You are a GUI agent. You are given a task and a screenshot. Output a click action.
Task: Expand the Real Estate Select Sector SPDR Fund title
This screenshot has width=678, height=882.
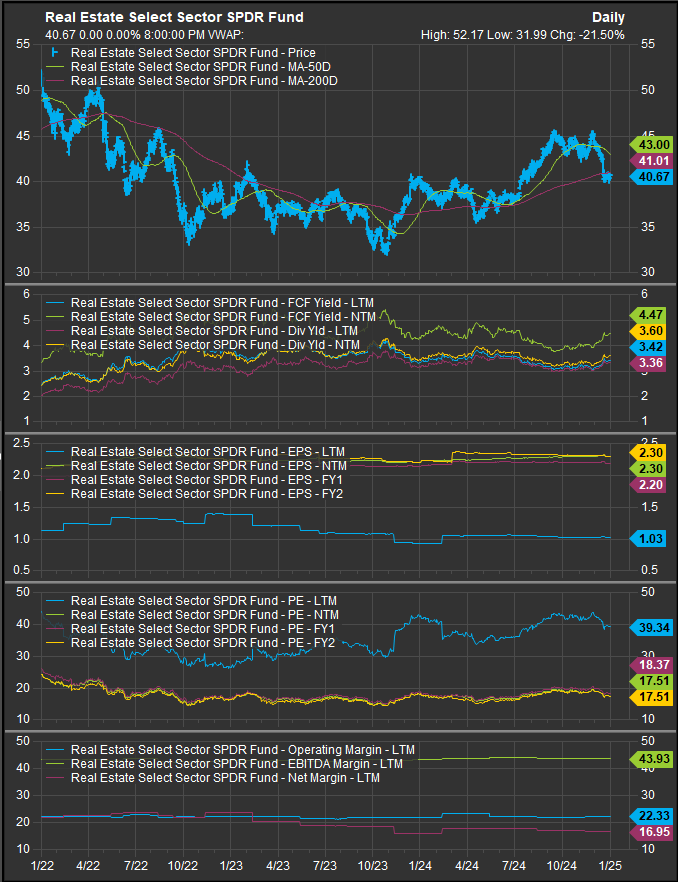click(x=174, y=17)
